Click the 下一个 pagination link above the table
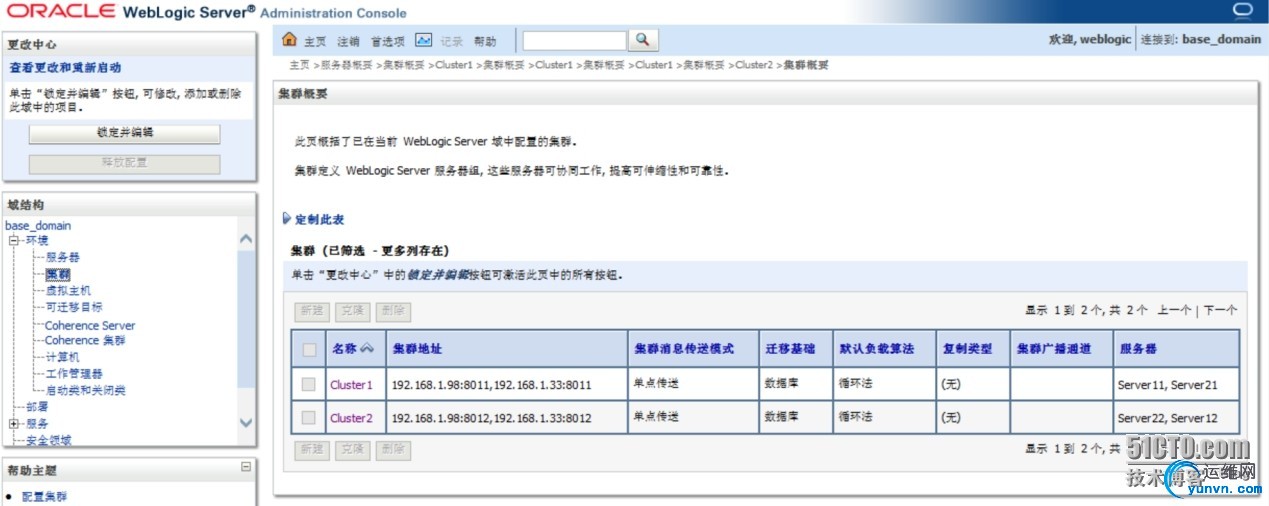Viewport: 1269px width, 506px height. tap(1220, 310)
